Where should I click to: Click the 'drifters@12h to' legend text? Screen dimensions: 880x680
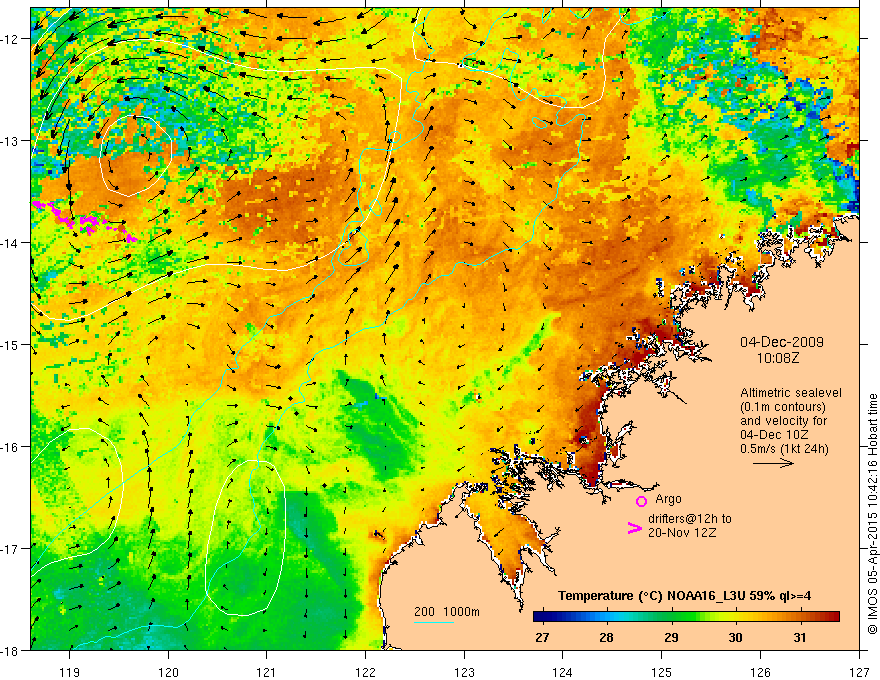coord(690,519)
